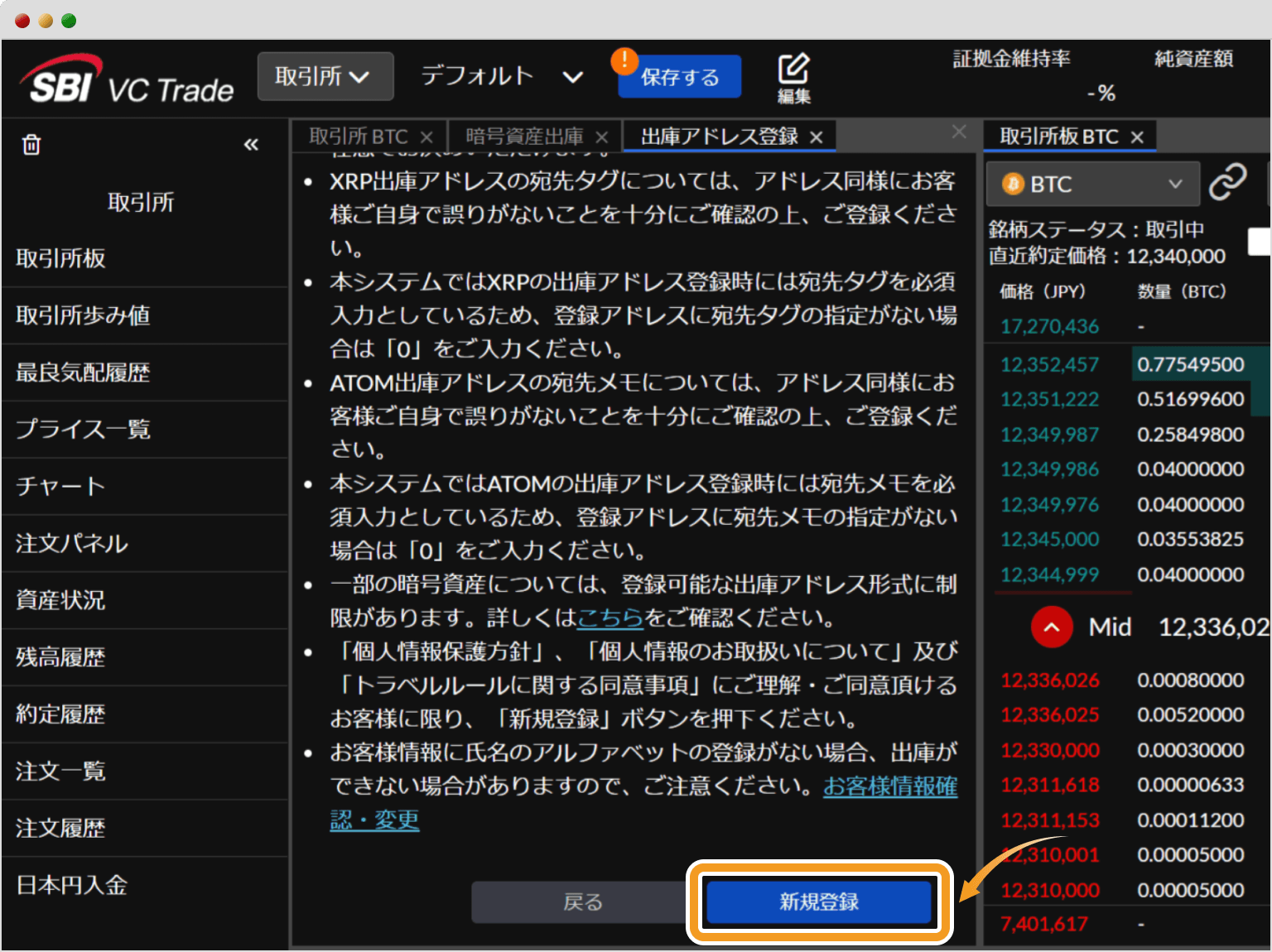This screenshot has height=952, width=1272.
Task: Open 注文パネル in sidebar
Action: tap(145, 543)
